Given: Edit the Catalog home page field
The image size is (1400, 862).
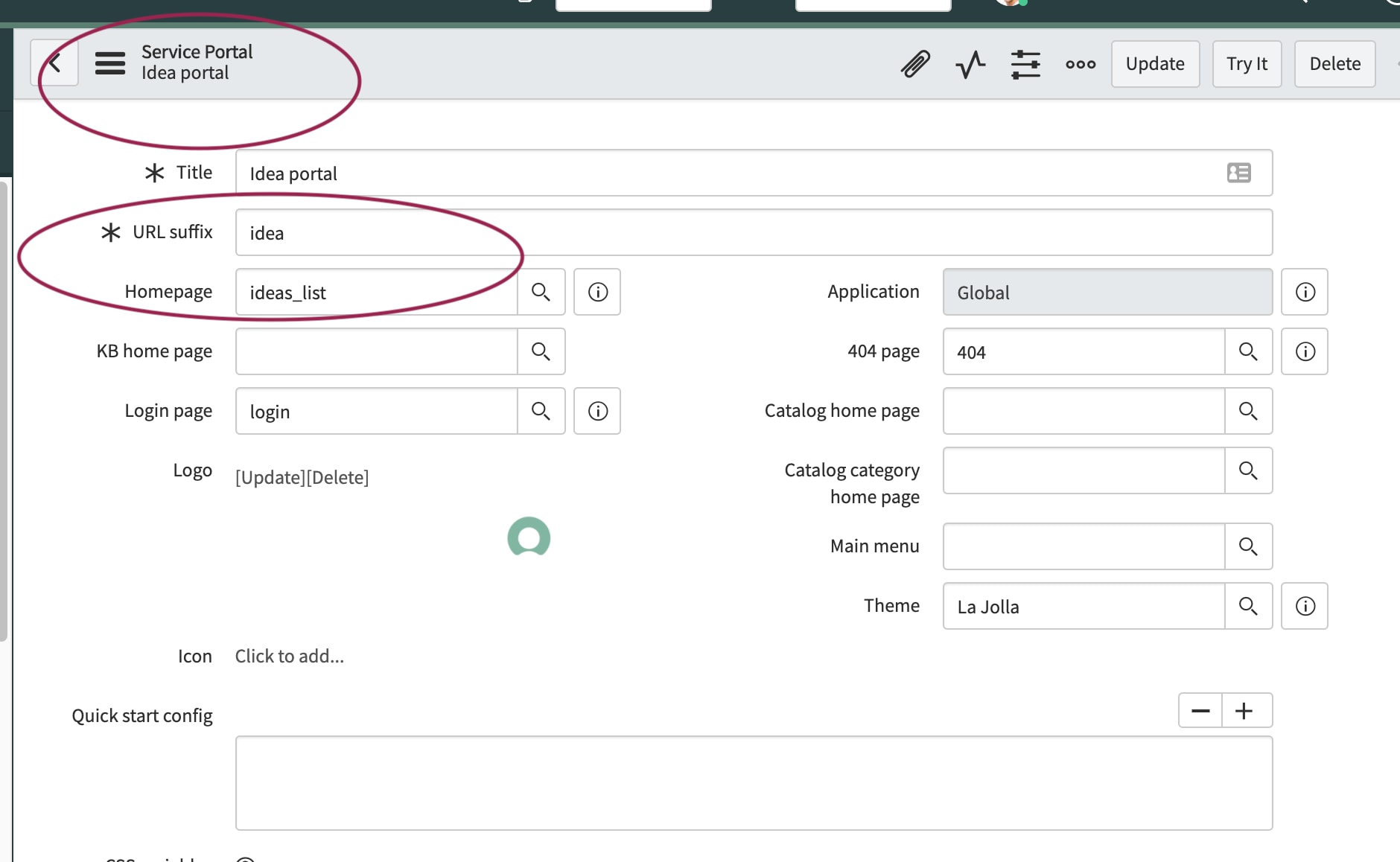Looking at the screenshot, I should coord(1084,411).
